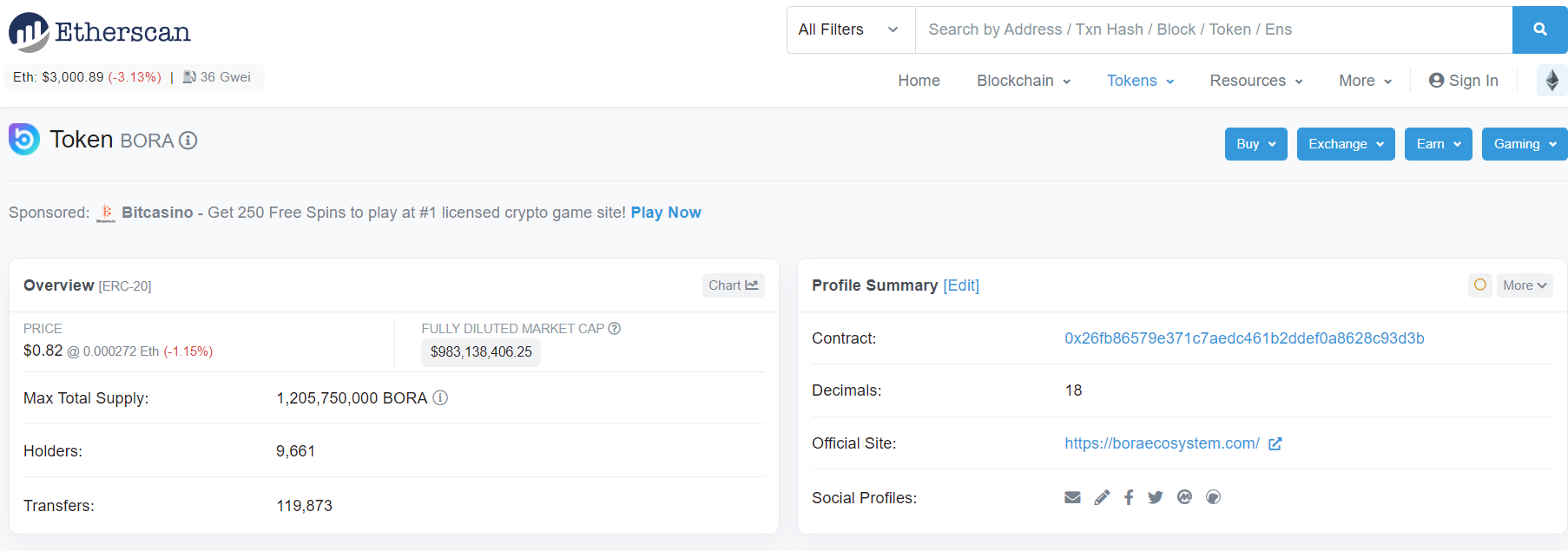Focus the address search input field
This screenshot has height=551, width=1568.
pyautogui.click(x=1214, y=30)
